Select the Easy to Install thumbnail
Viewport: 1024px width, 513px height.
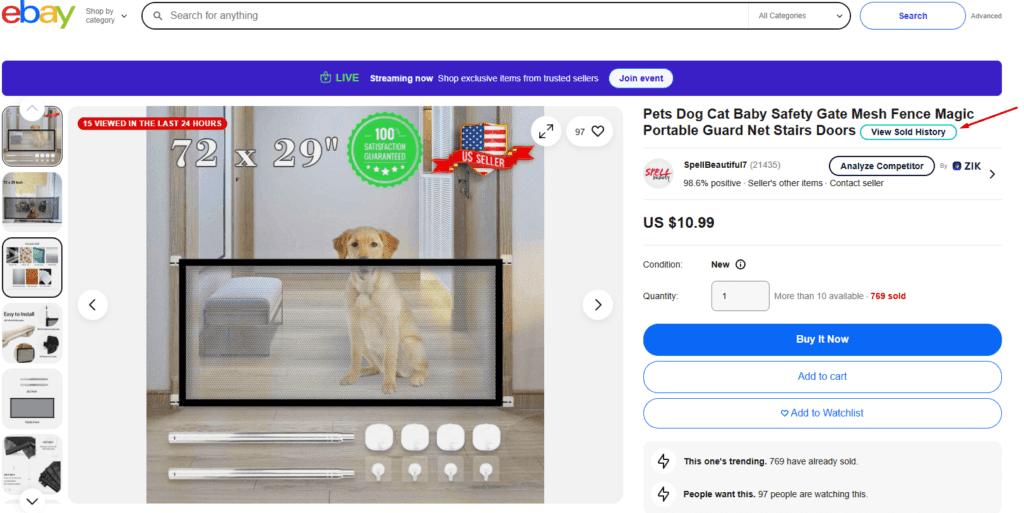32,333
